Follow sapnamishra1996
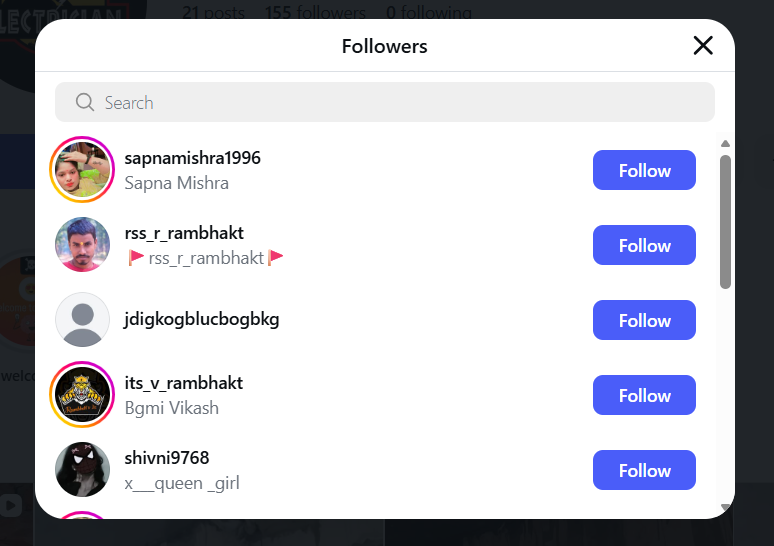Screen dimensions: 774x546 (x=644, y=170)
